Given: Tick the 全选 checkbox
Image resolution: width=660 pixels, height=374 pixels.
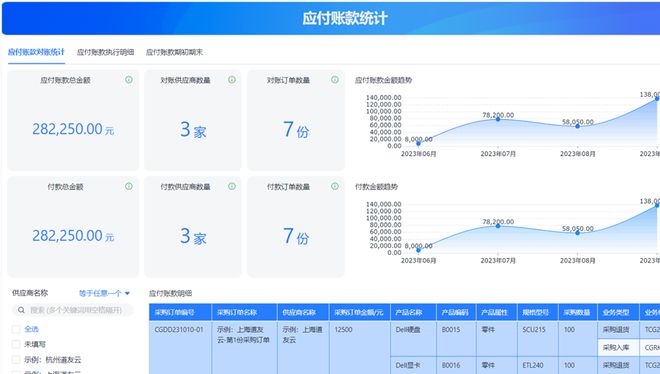Looking at the screenshot, I should 16,329.
